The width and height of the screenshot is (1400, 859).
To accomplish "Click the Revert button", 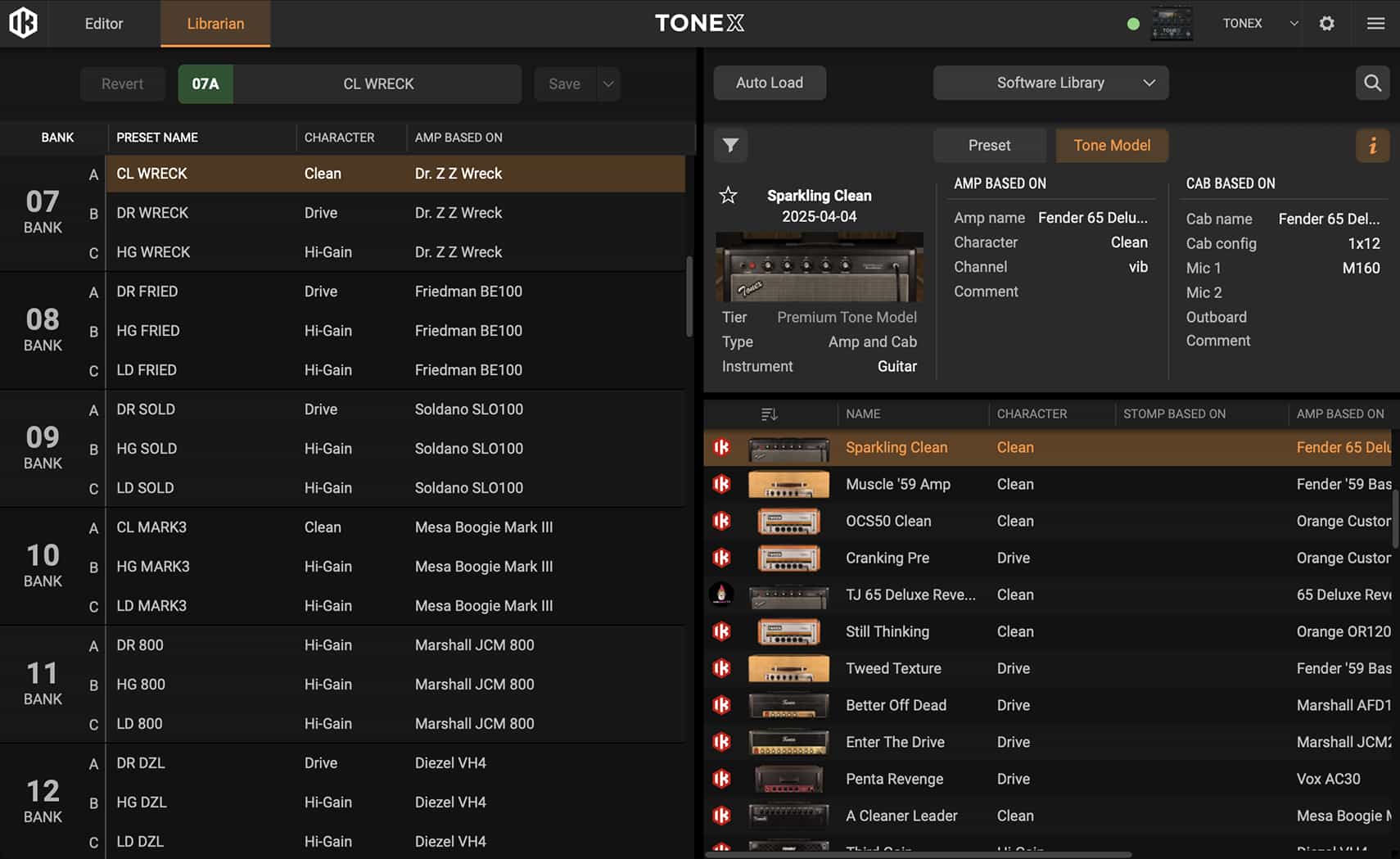I will [122, 84].
